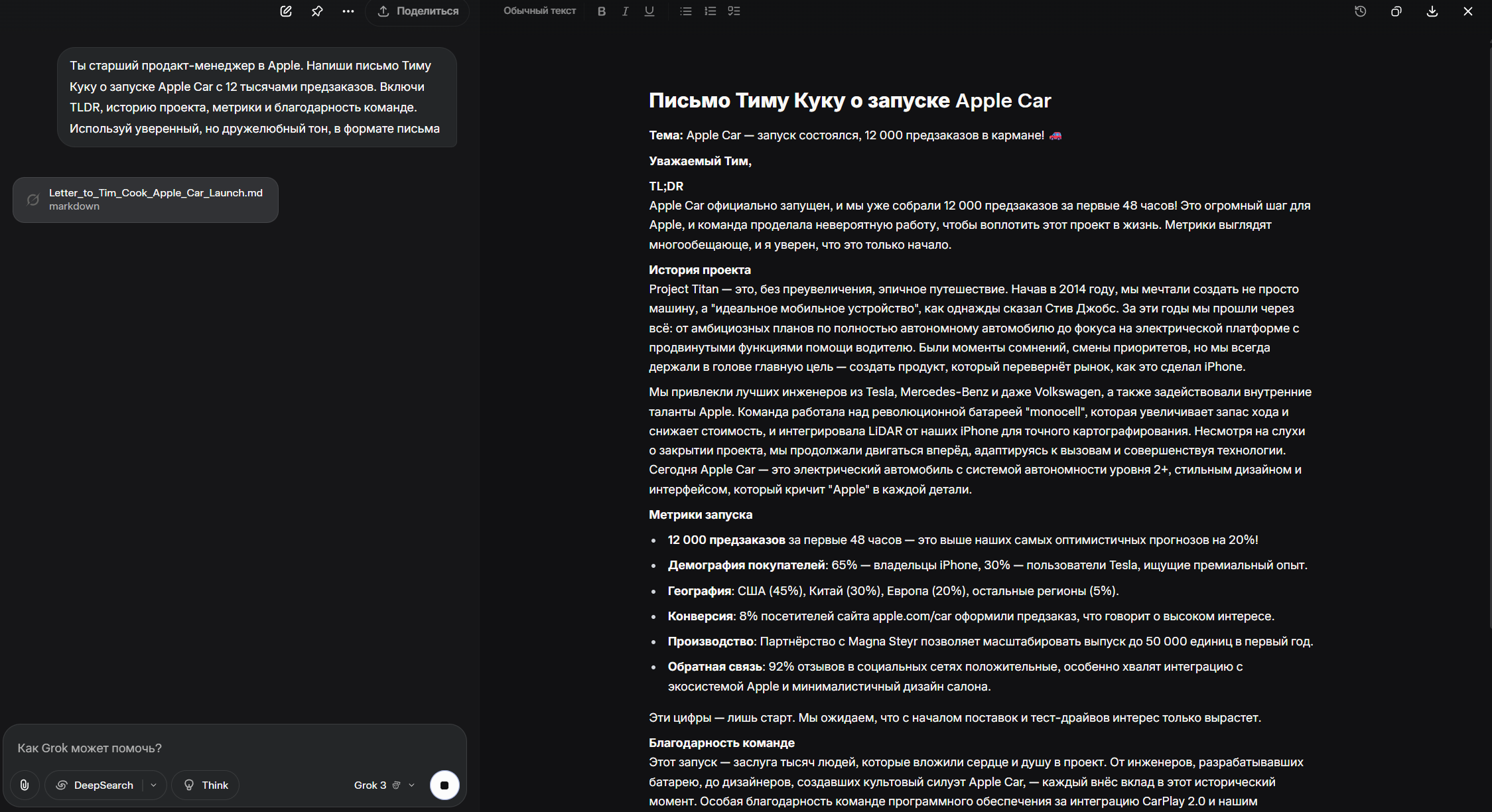Open document version history
This screenshot has width=1492, height=812.
1361,11
